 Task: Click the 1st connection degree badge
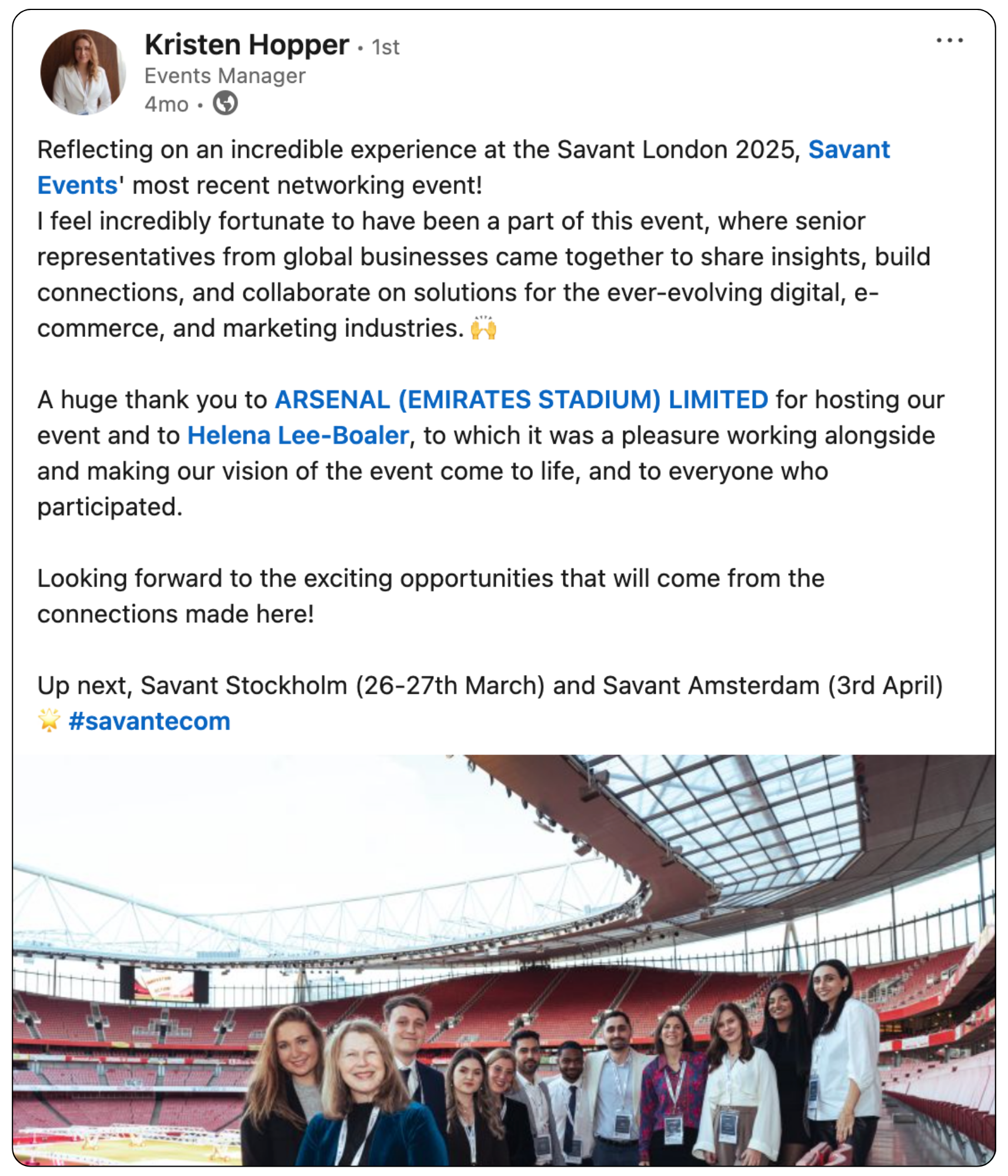[385, 47]
